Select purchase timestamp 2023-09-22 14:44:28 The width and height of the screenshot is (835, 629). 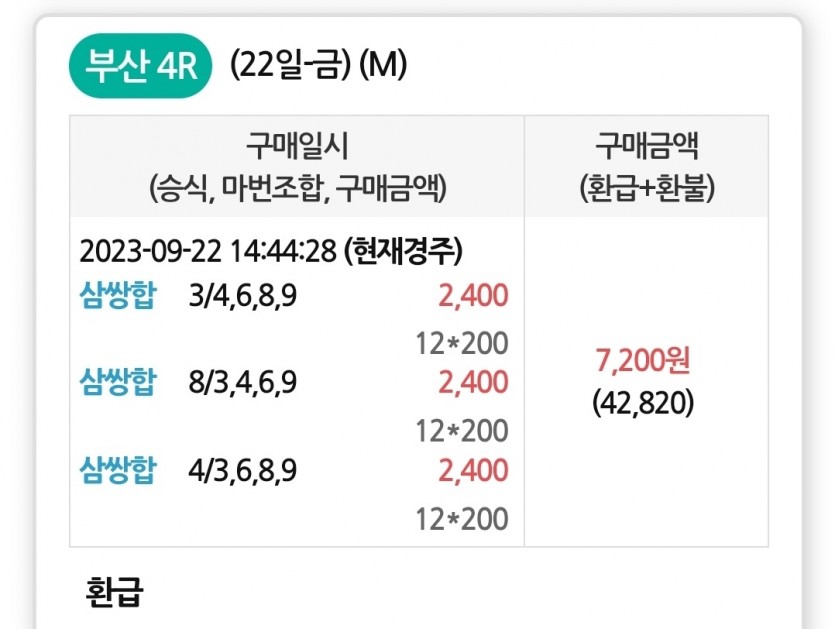click(x=208, y=250)
